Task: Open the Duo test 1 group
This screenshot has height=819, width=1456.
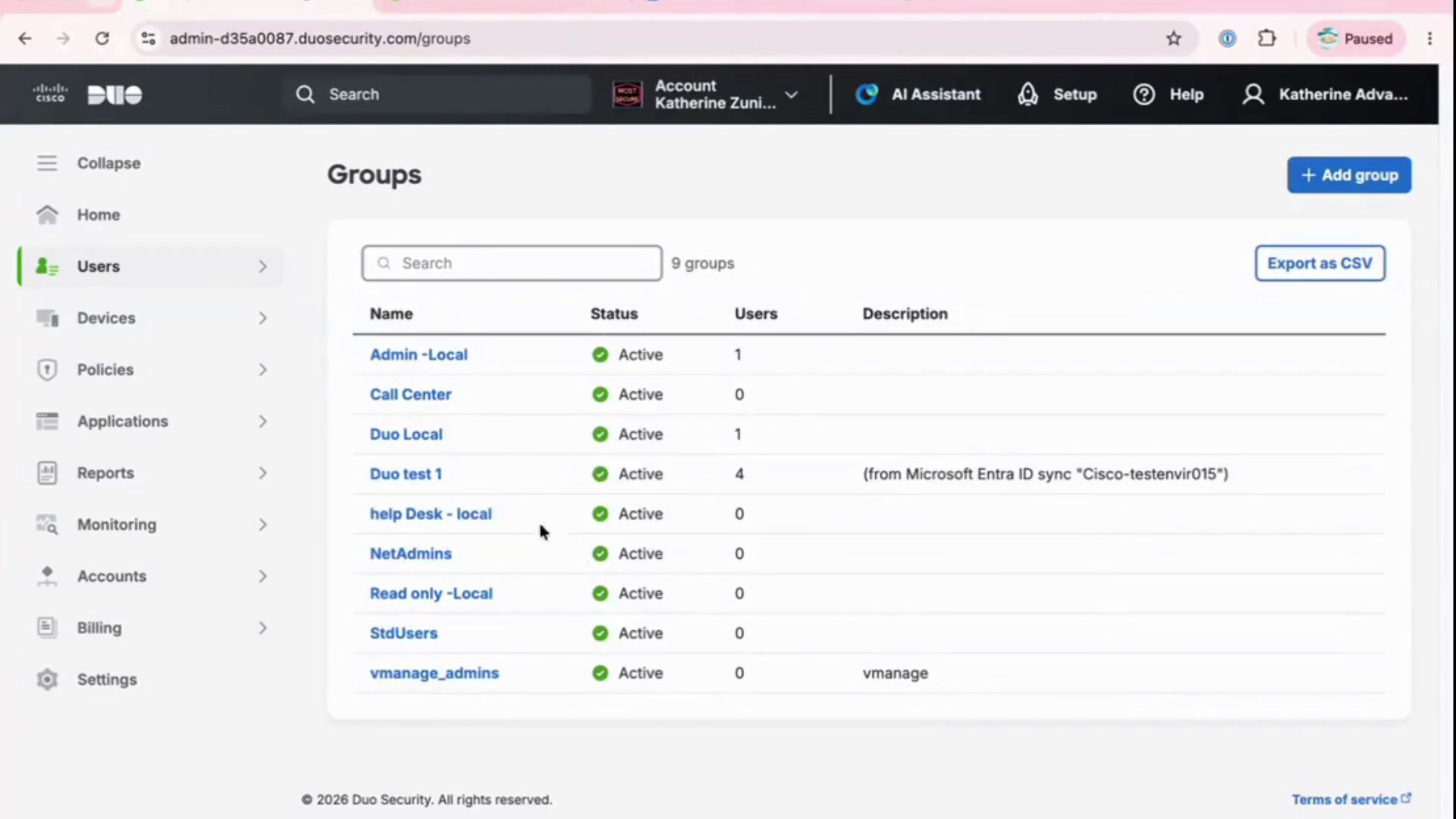Action: point(406,474)
